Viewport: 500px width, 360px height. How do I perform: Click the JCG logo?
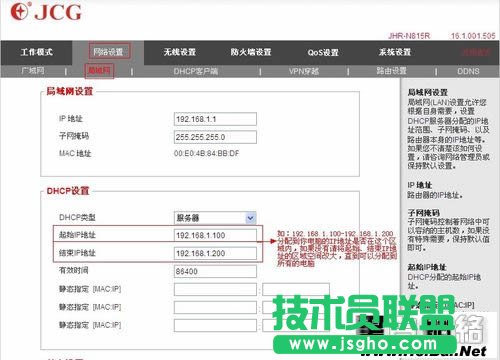point(46,12)
